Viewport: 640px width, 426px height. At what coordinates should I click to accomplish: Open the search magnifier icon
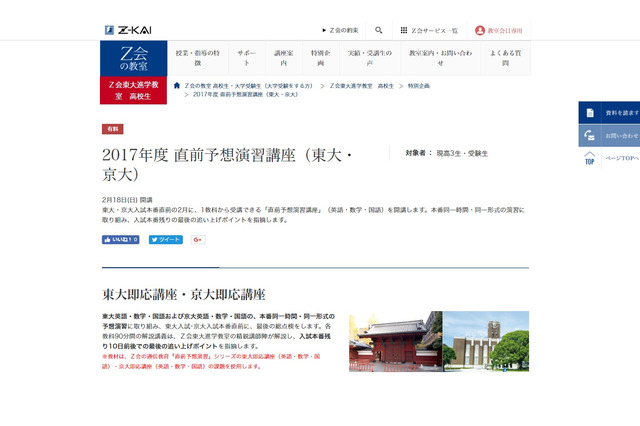coord(379,30)
